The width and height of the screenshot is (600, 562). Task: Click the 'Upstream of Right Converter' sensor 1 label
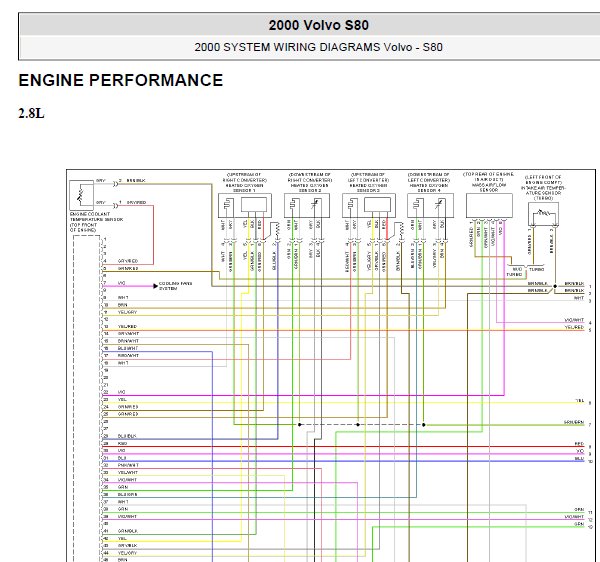pyautogui.click(x=245, y=182)
